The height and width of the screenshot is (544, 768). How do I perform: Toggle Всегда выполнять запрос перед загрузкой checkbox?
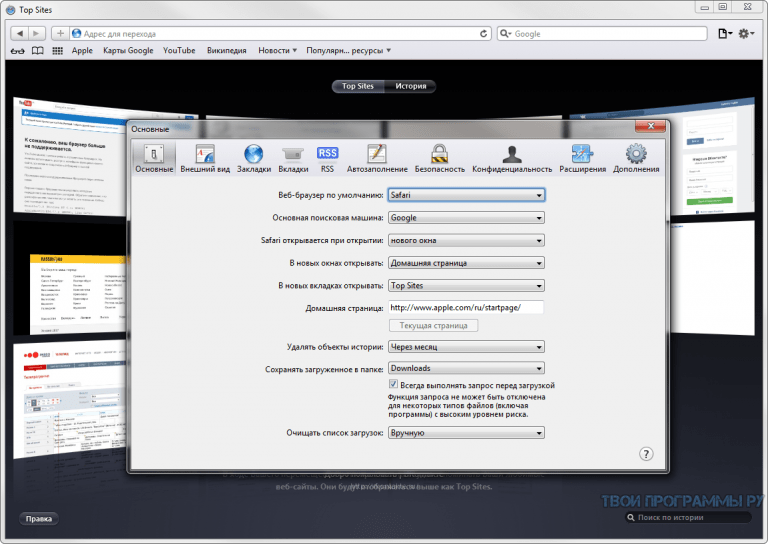coord(393,384)
